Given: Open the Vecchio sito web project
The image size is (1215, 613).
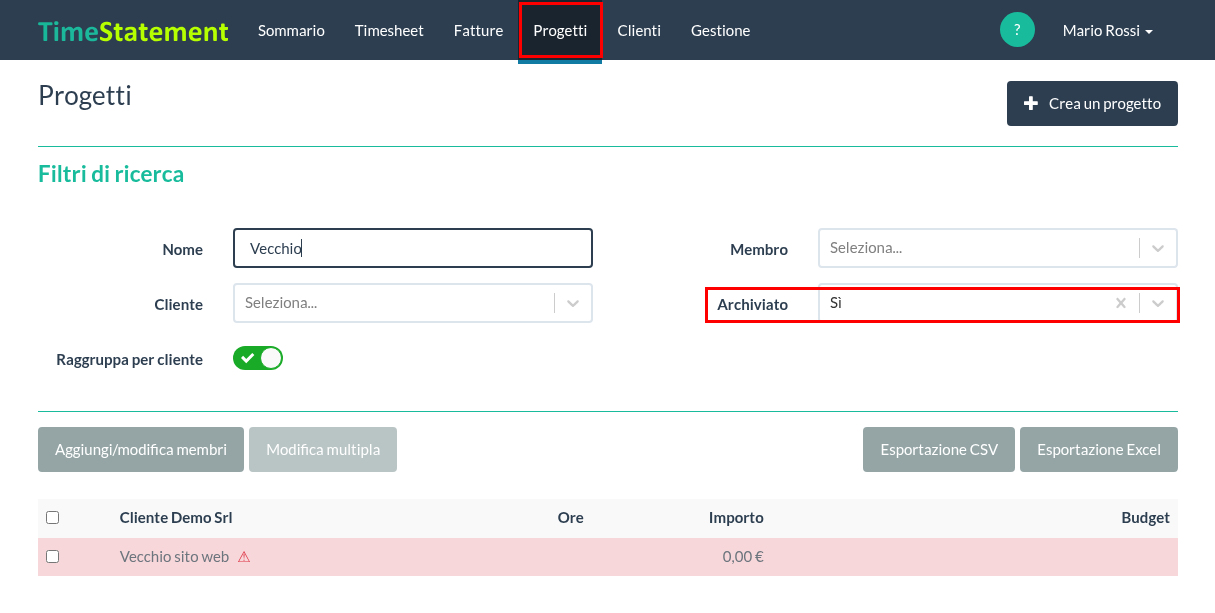Looking at the screenshot, I should pos(174,557).
